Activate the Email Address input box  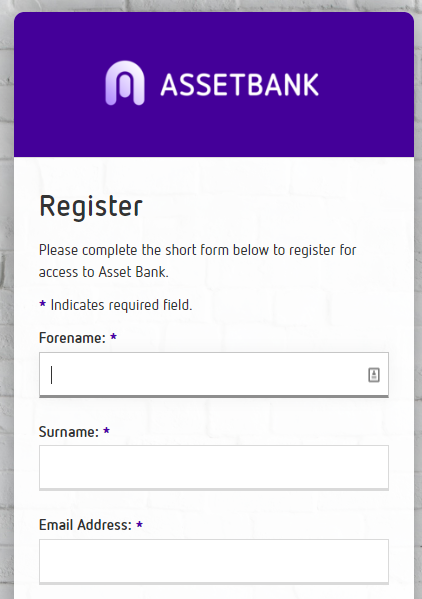[x=214, y=562]
